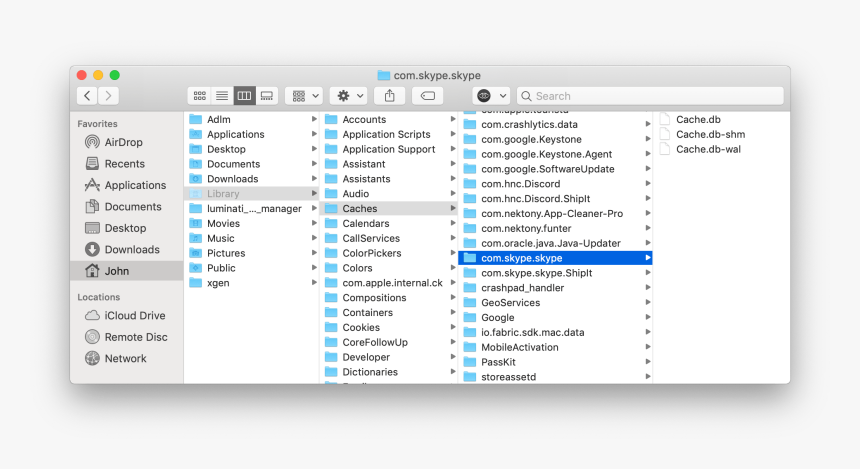Click the Share toolbar button
Viewport: 860px width, 469px height.
click(390, 96)
